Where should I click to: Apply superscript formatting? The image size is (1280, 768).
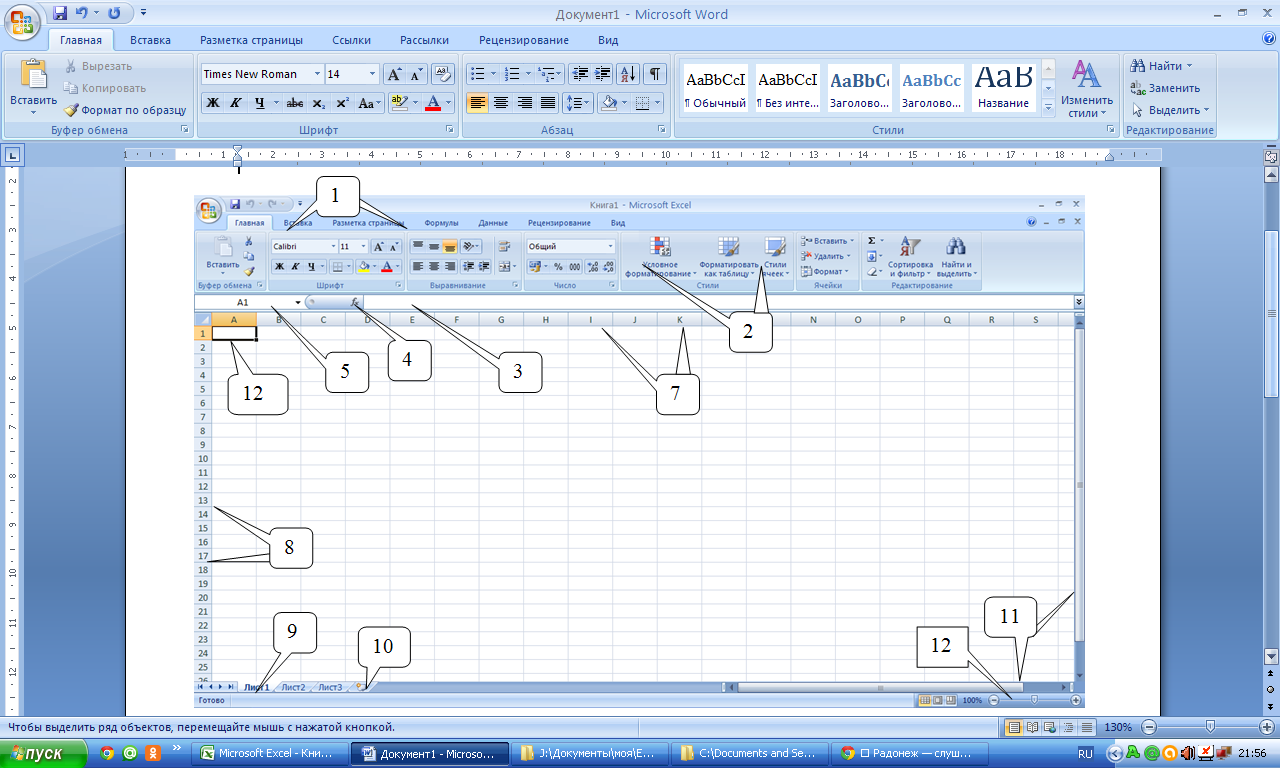[342, 103]
